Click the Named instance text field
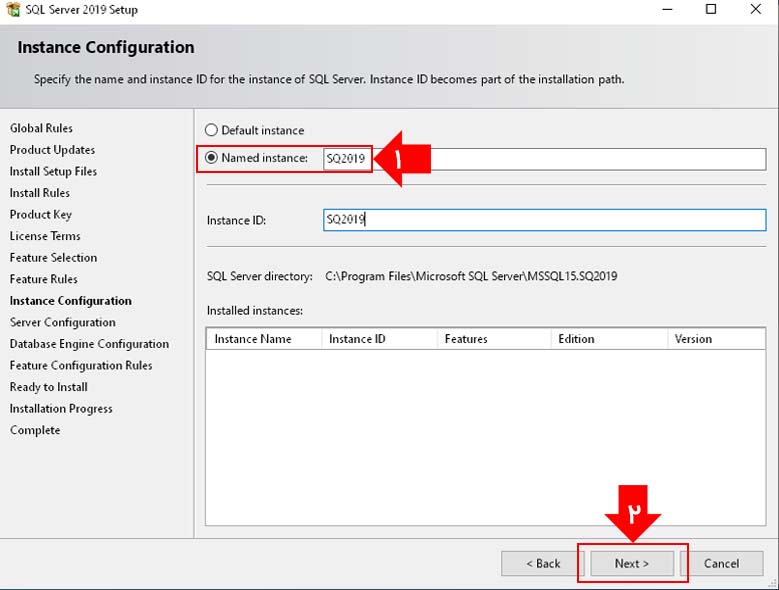 tap(544, 159)
